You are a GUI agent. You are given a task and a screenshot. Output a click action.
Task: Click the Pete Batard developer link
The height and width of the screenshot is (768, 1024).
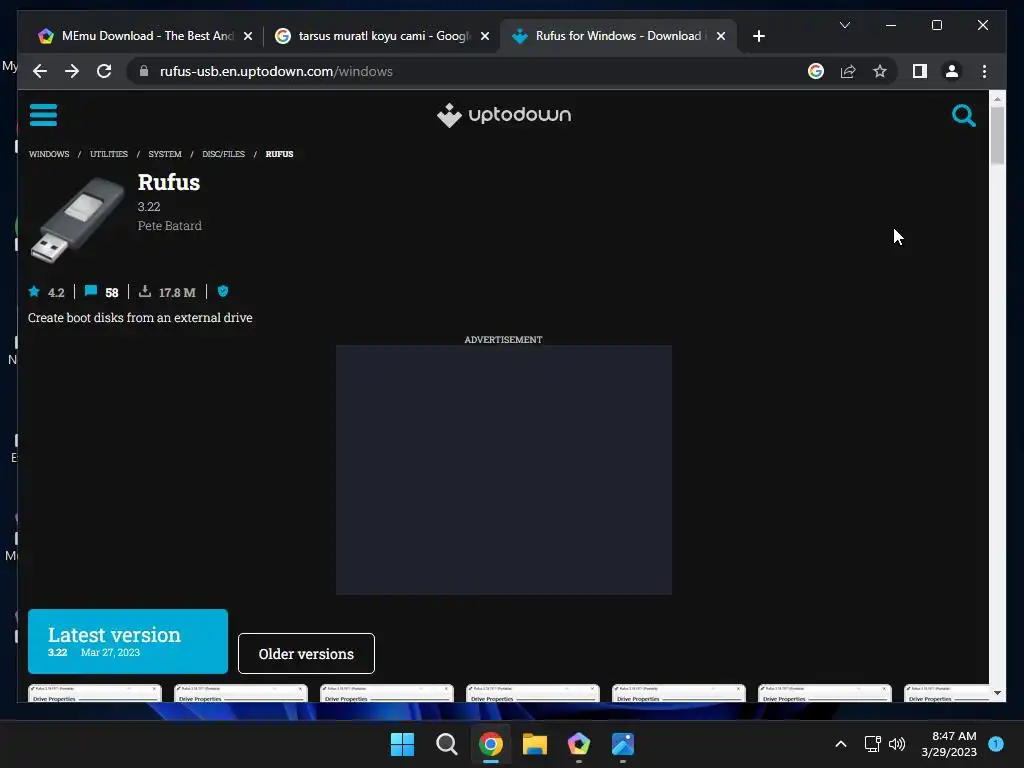(170, 225)
